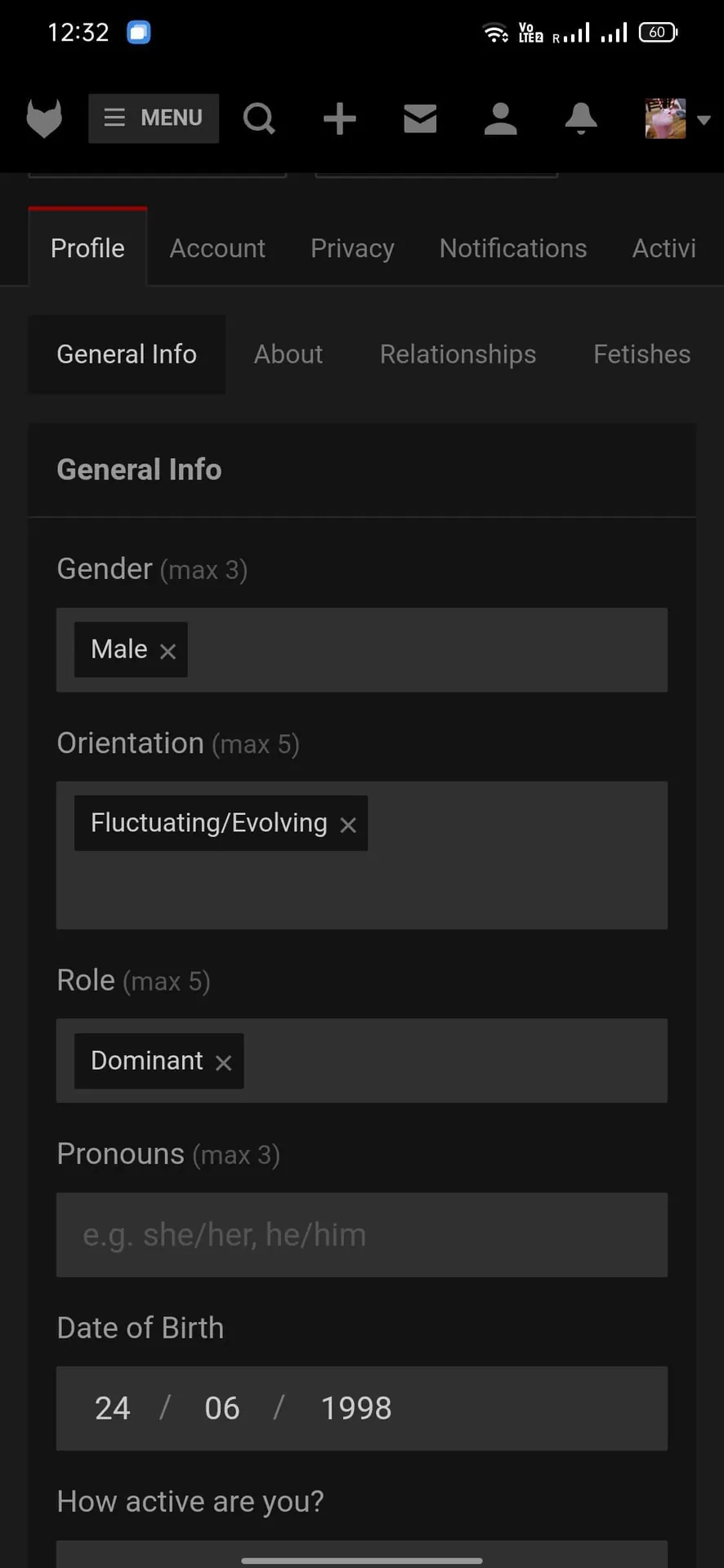The width and height of the screenshot is (724, 1568).
Task: Switch to the Account tab
Action: coord(217,248)
